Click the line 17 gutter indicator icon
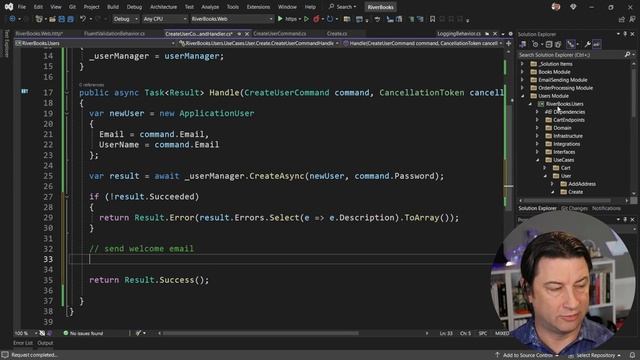640x360 pixels. 24,91
